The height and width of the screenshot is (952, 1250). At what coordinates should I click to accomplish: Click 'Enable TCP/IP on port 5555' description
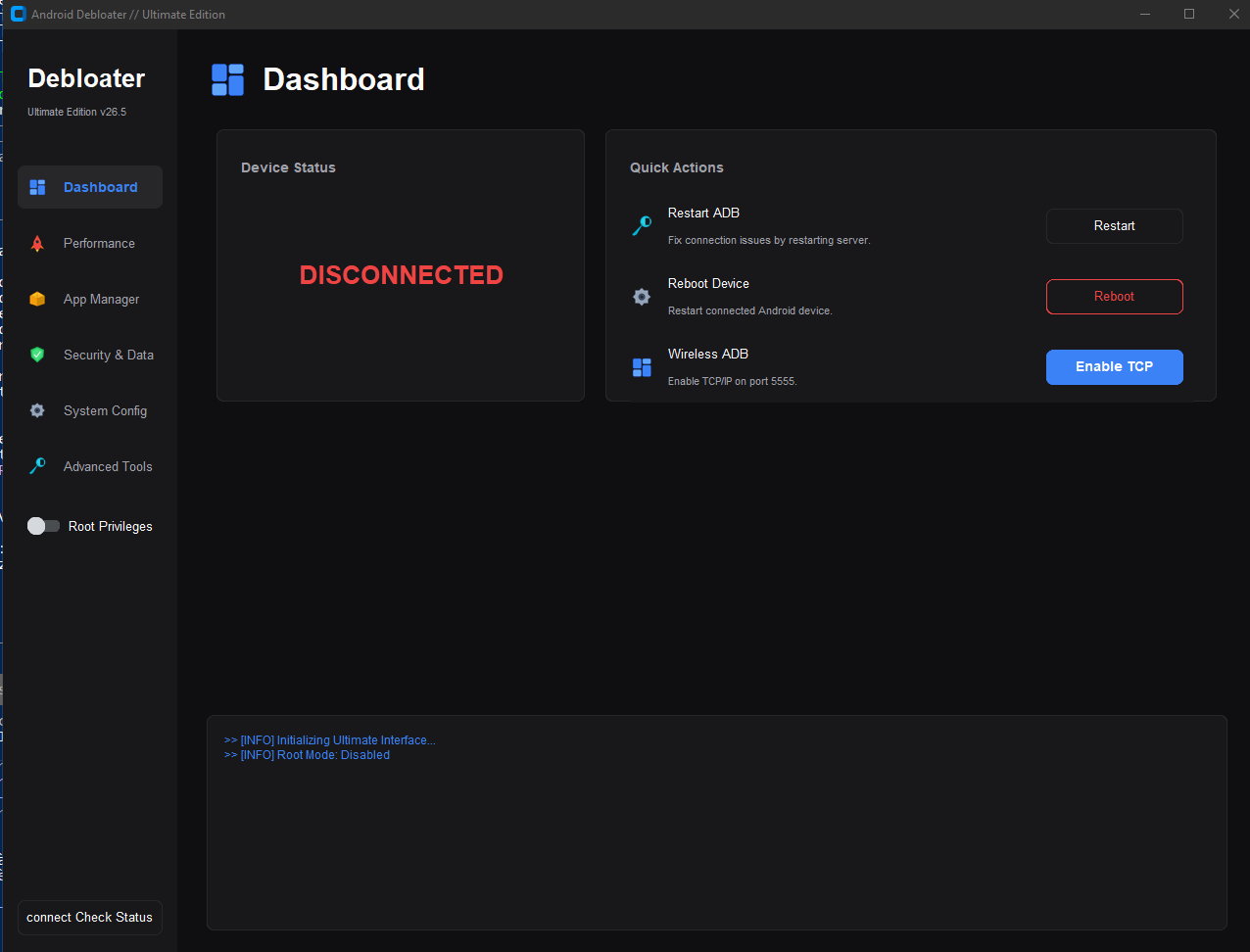click(x=733, y=381)
